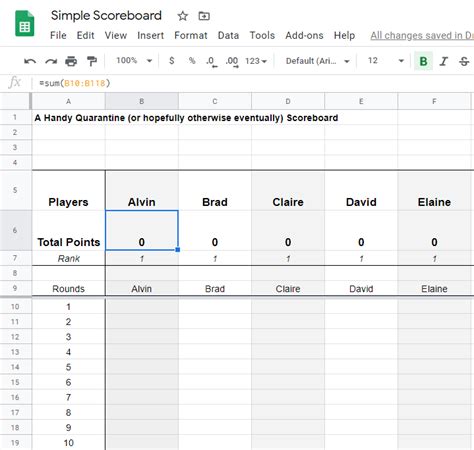Click the bold Elaine header cell

[434, 190]
